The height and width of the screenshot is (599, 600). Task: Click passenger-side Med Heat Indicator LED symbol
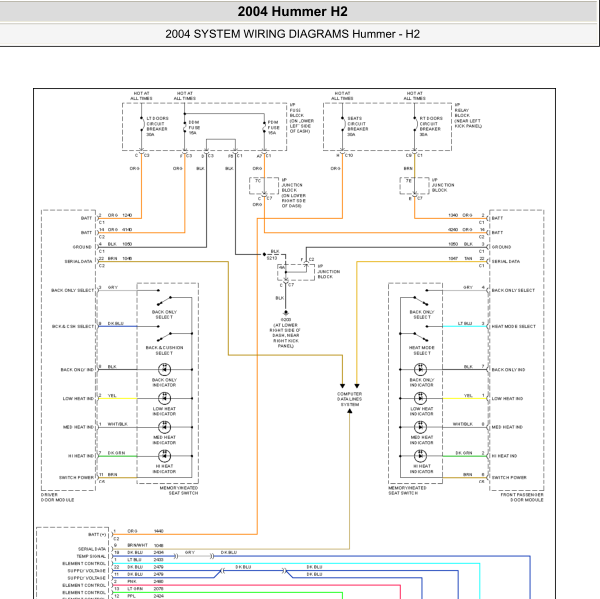[x=421, y=427]
